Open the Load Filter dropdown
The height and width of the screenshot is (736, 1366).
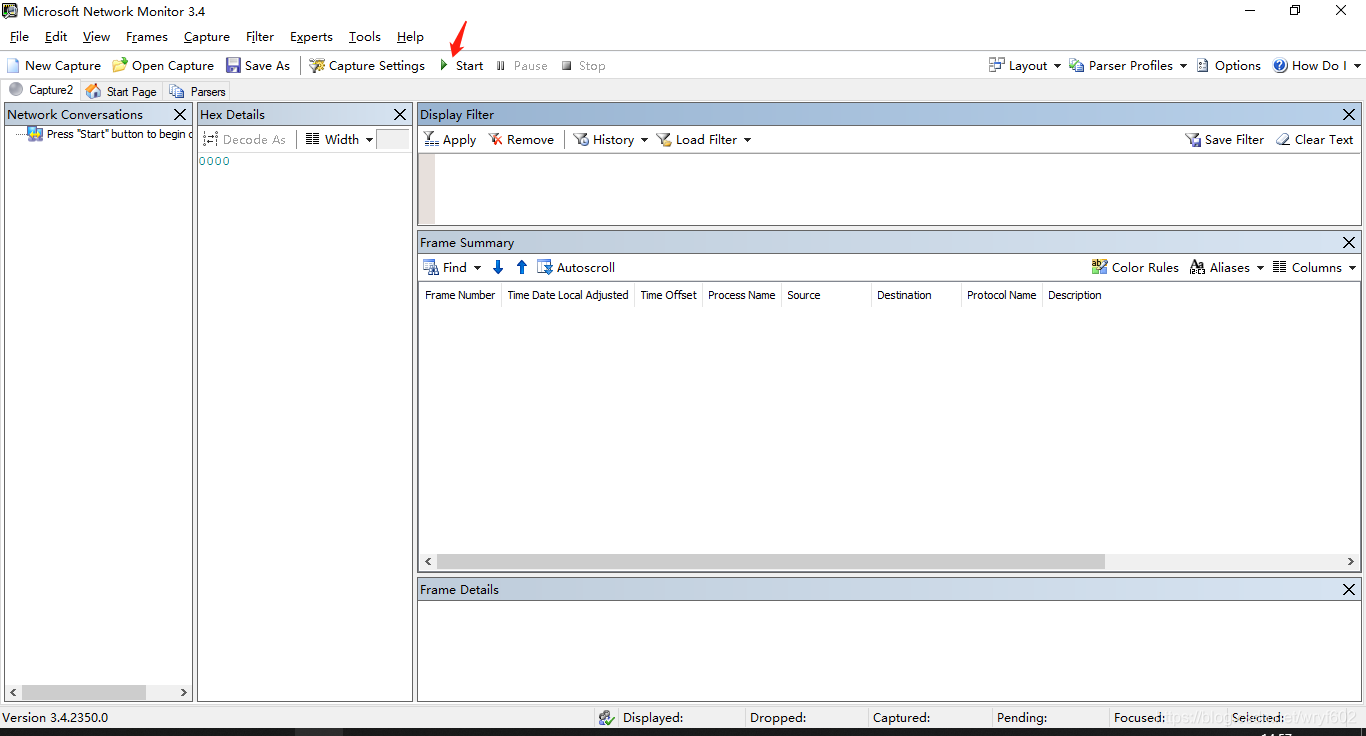pos(704,140)
